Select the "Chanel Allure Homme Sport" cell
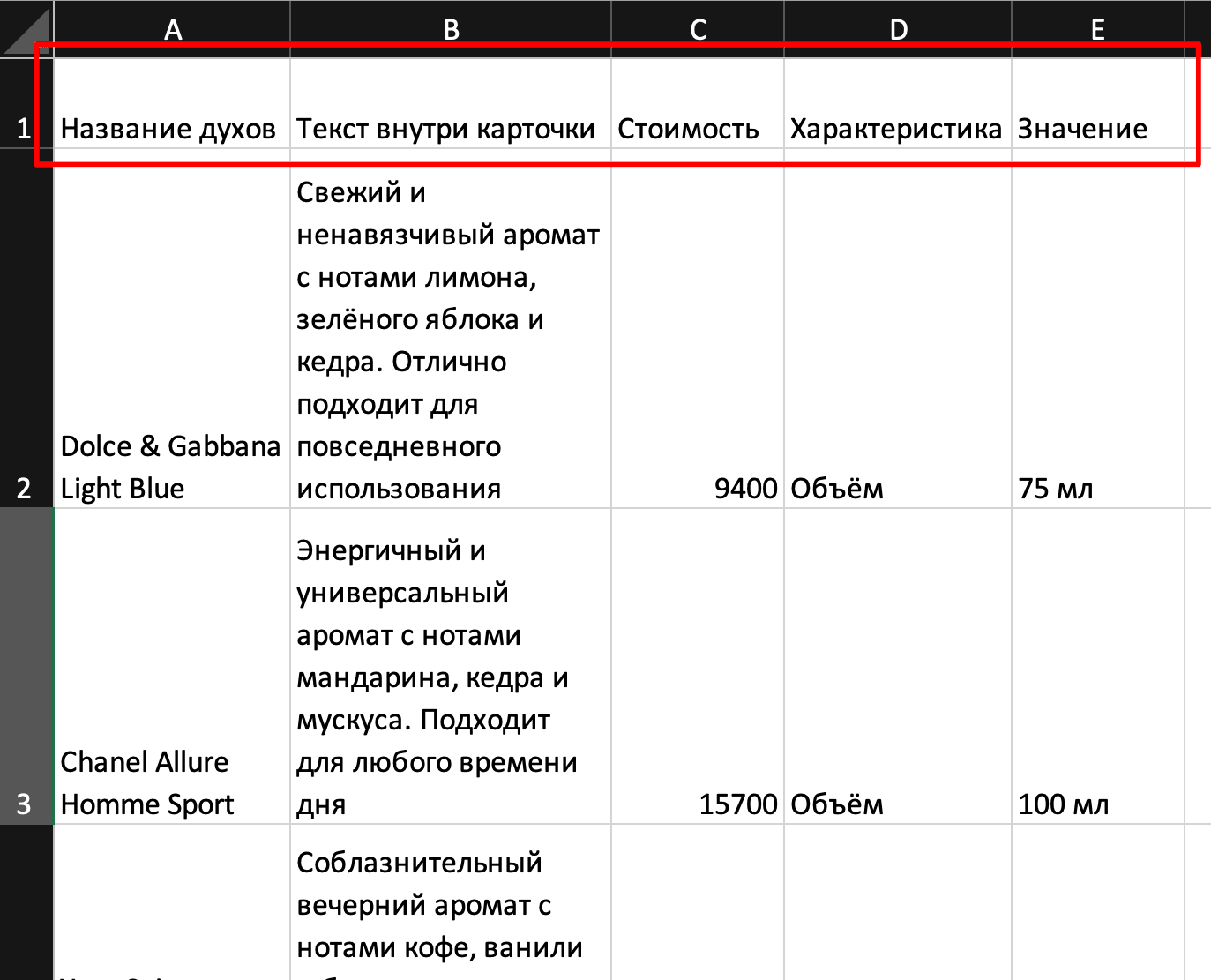The width and height of the screenshot is (1211, 980). (172, 666)
